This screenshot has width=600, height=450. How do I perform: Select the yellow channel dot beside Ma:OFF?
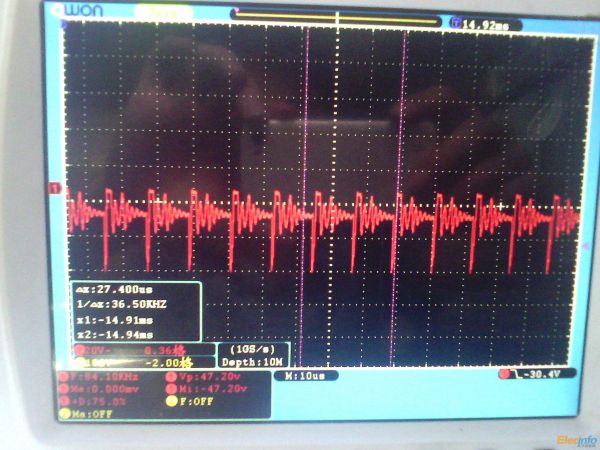tap(64, 414)
